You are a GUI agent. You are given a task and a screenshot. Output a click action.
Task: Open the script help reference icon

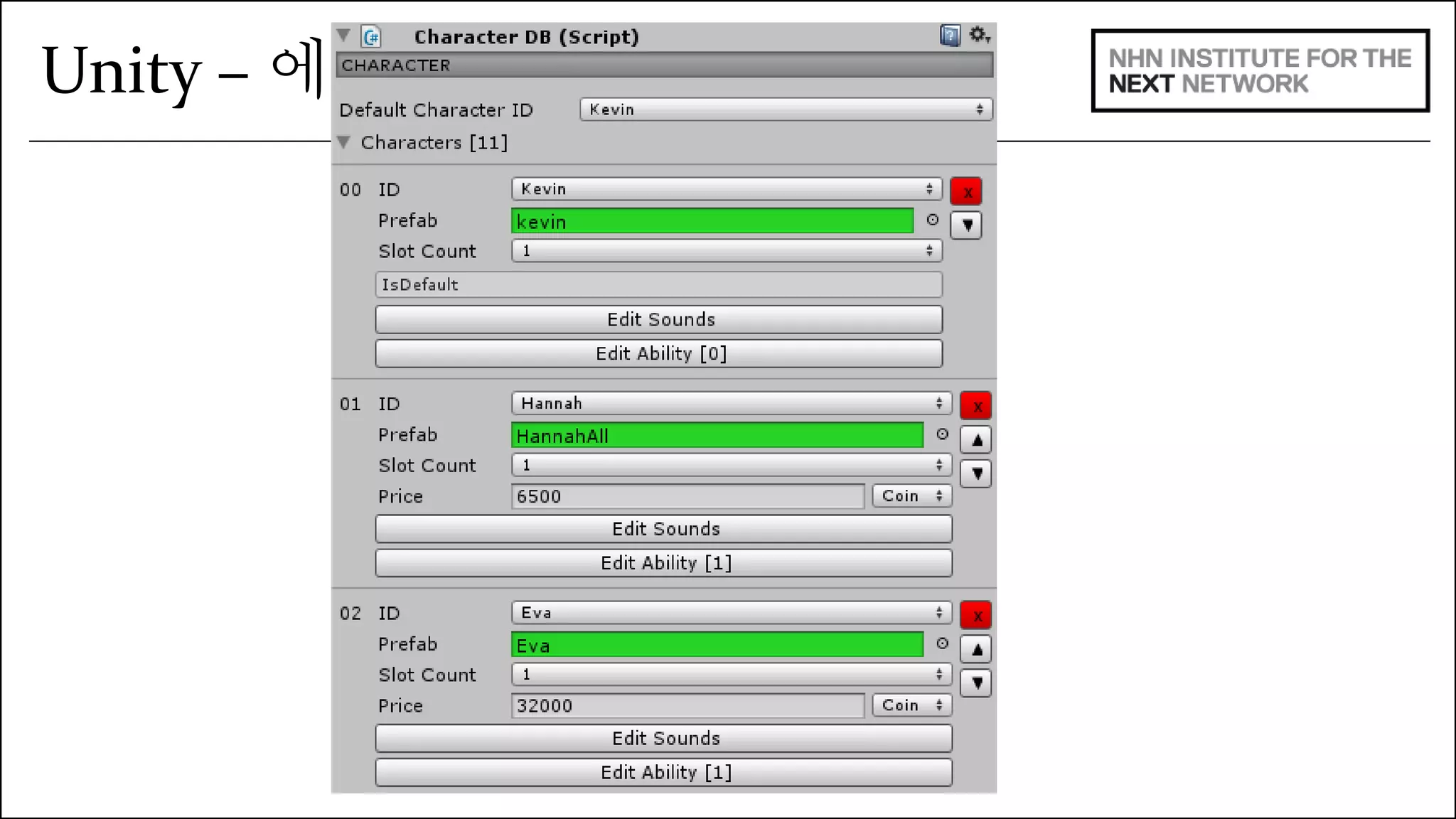coord(950,36)
